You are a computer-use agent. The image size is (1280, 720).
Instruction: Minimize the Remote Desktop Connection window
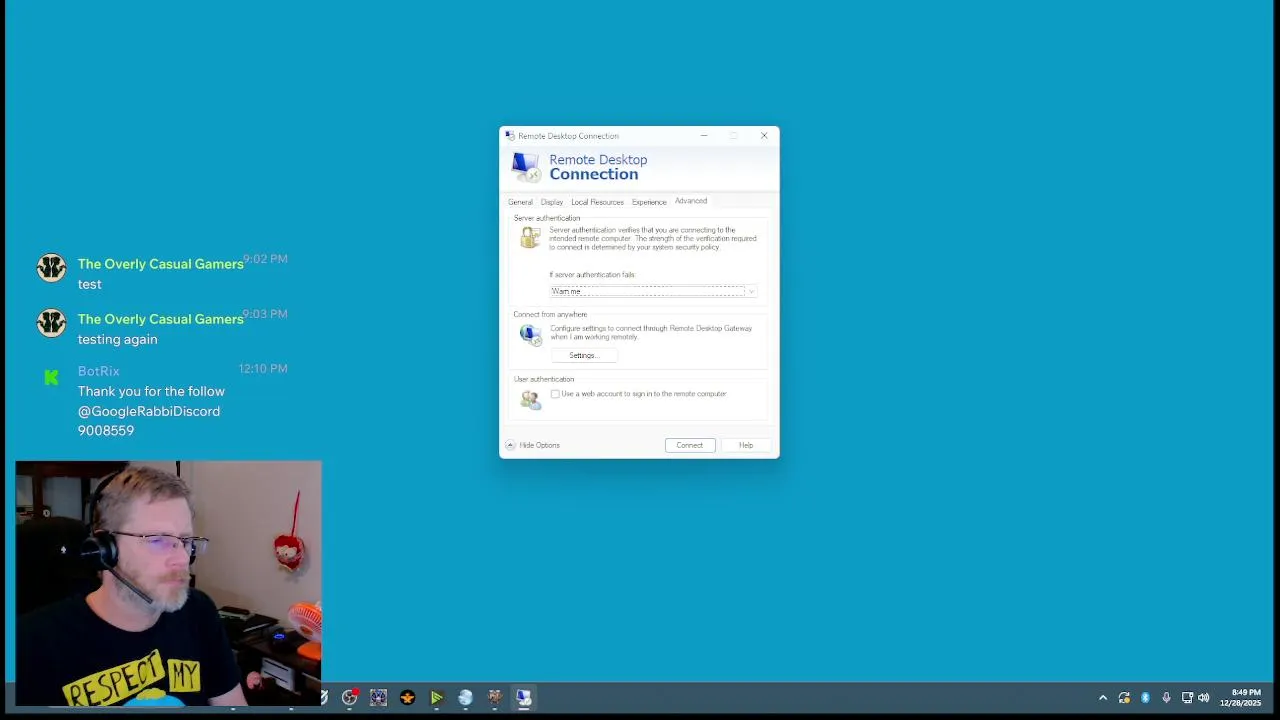tap(704, 136)
